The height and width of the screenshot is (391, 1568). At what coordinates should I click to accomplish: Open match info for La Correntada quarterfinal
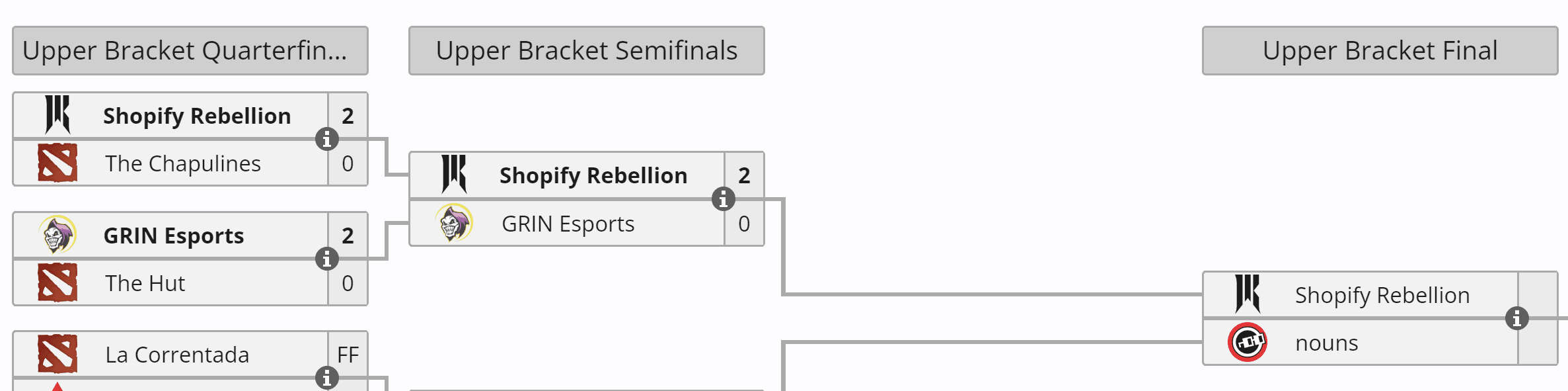(x=327, y=378)
